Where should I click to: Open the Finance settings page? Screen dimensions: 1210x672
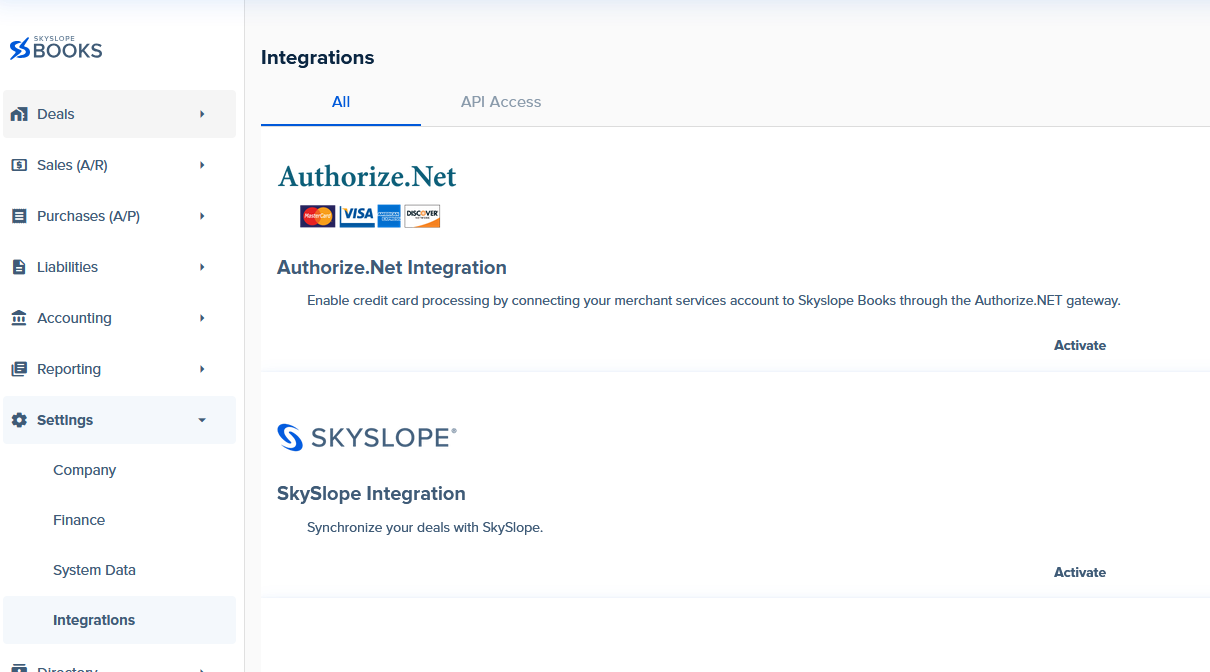click(x=79, y=520)
